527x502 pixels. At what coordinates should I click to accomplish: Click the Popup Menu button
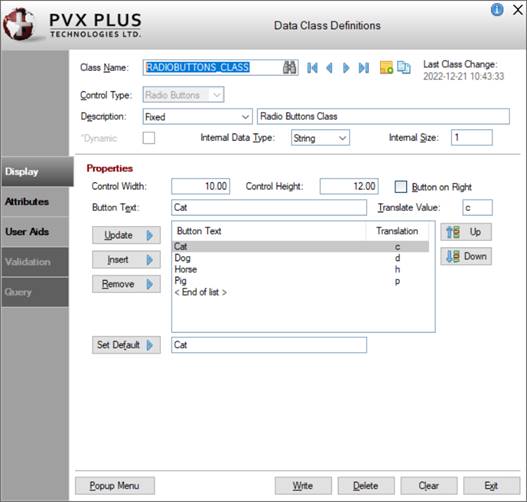(115, 486)
